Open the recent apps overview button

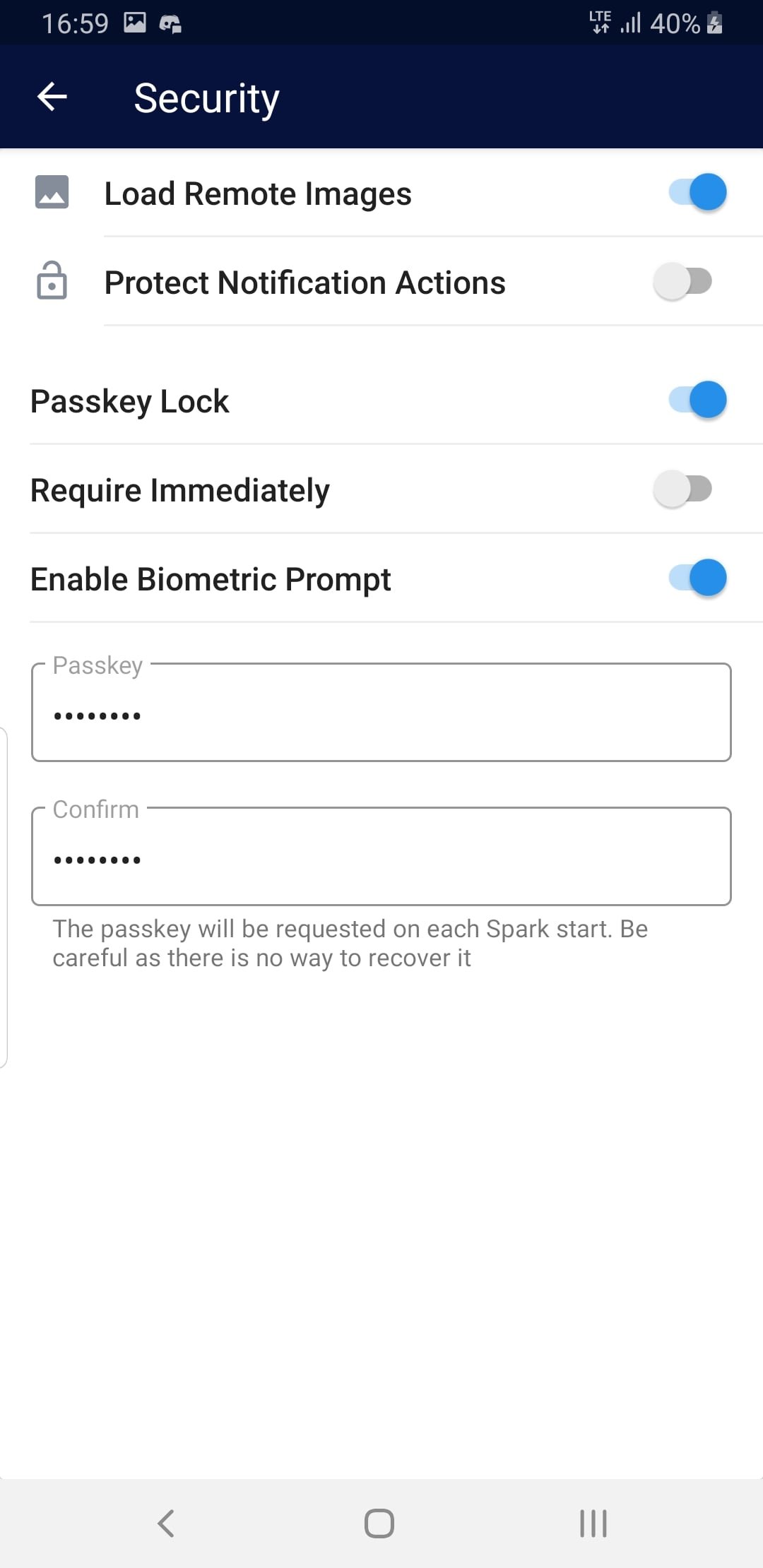(x=593, y=1524)
